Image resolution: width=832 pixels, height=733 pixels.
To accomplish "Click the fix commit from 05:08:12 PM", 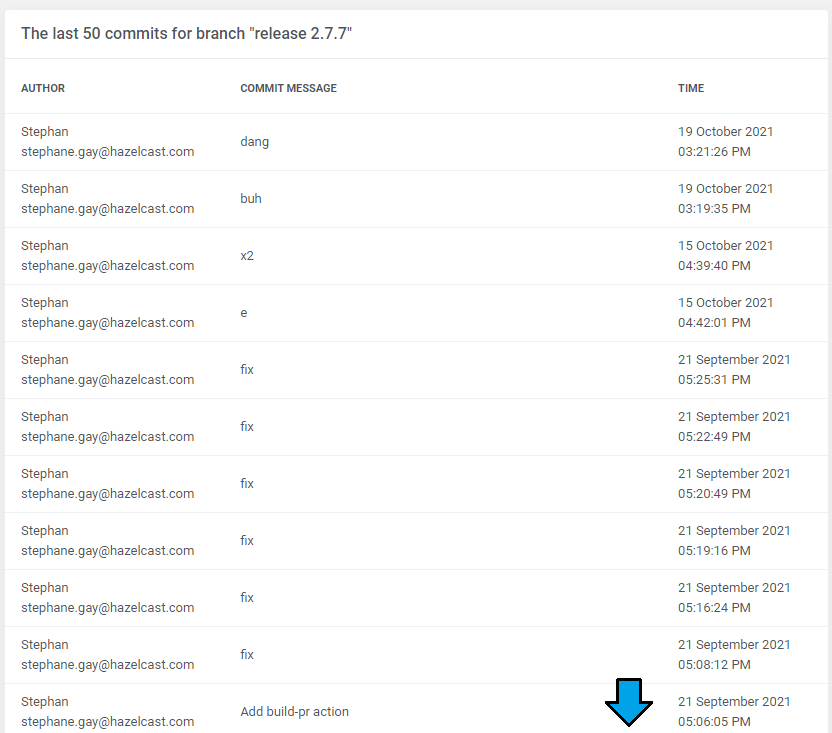I will pyautogui.click(x=247, y=654).
